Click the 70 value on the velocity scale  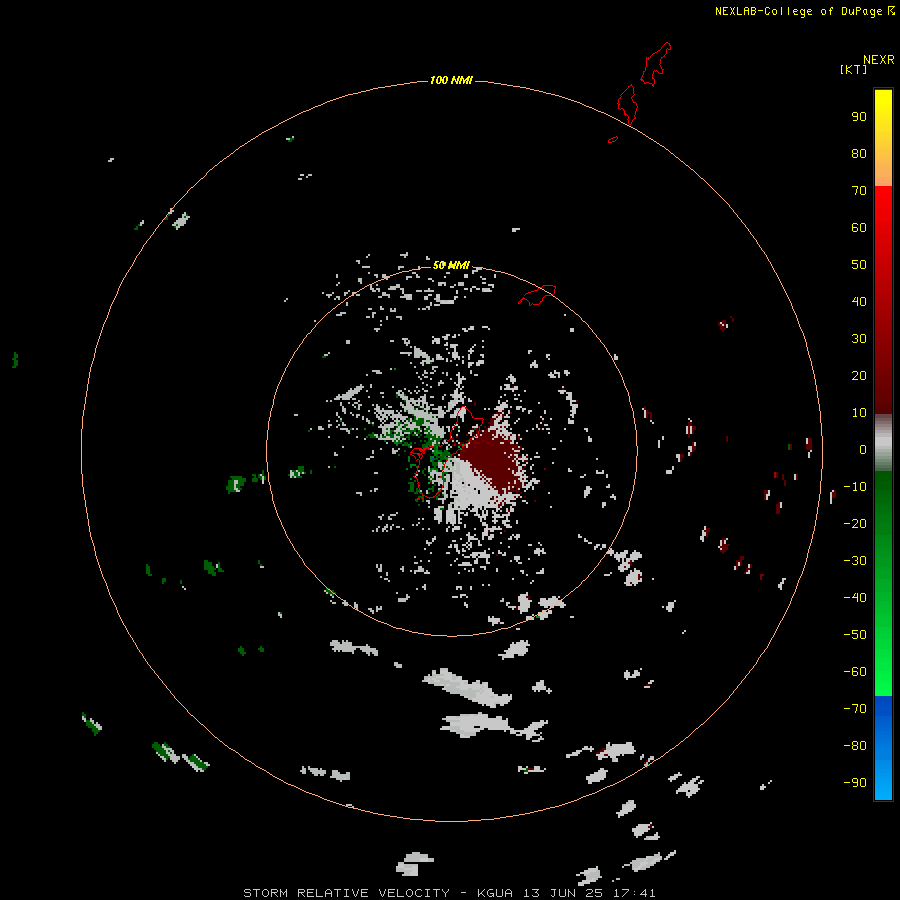(x=859, y=191)
